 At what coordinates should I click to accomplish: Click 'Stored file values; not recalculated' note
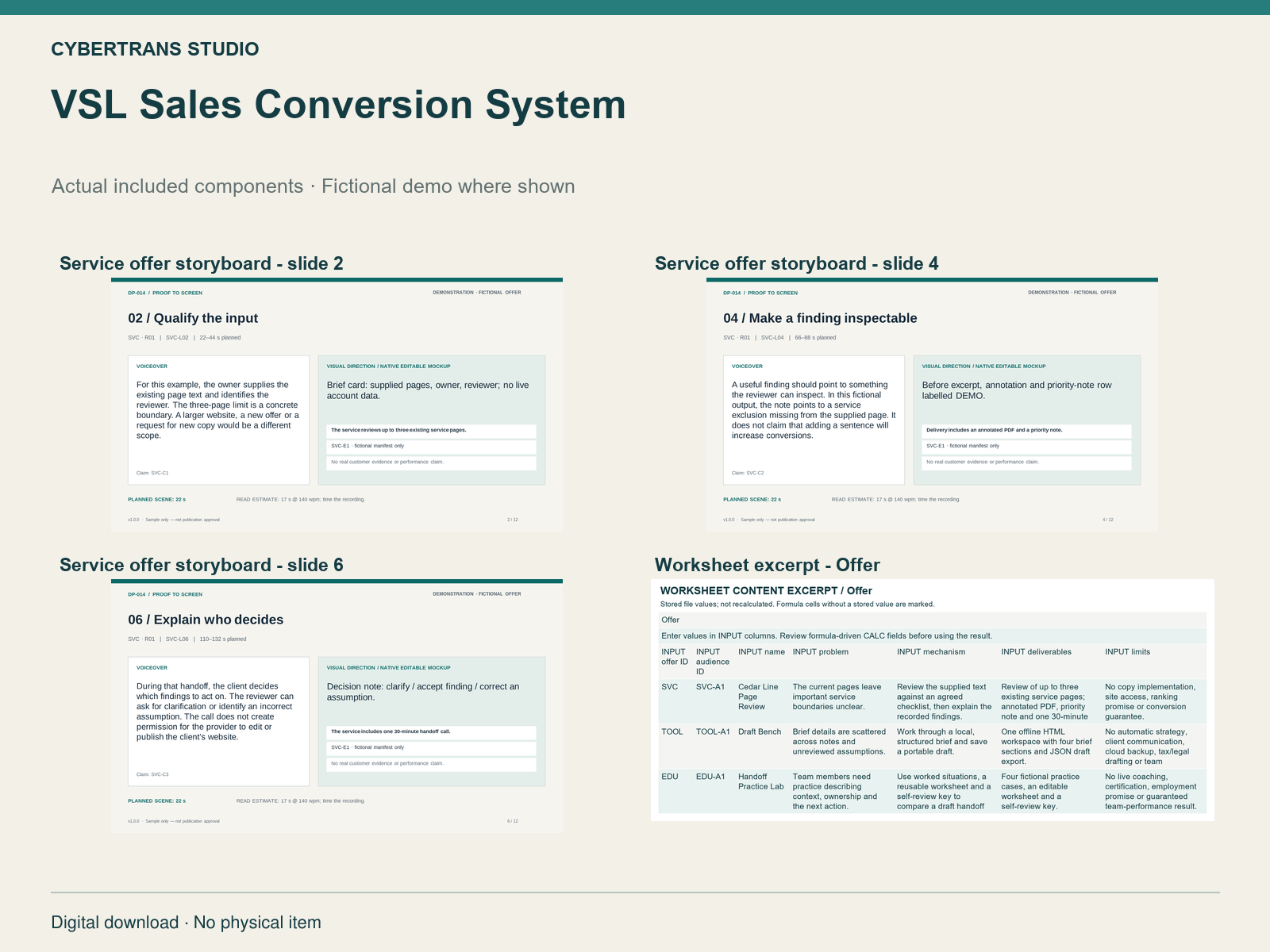point(797,605)
